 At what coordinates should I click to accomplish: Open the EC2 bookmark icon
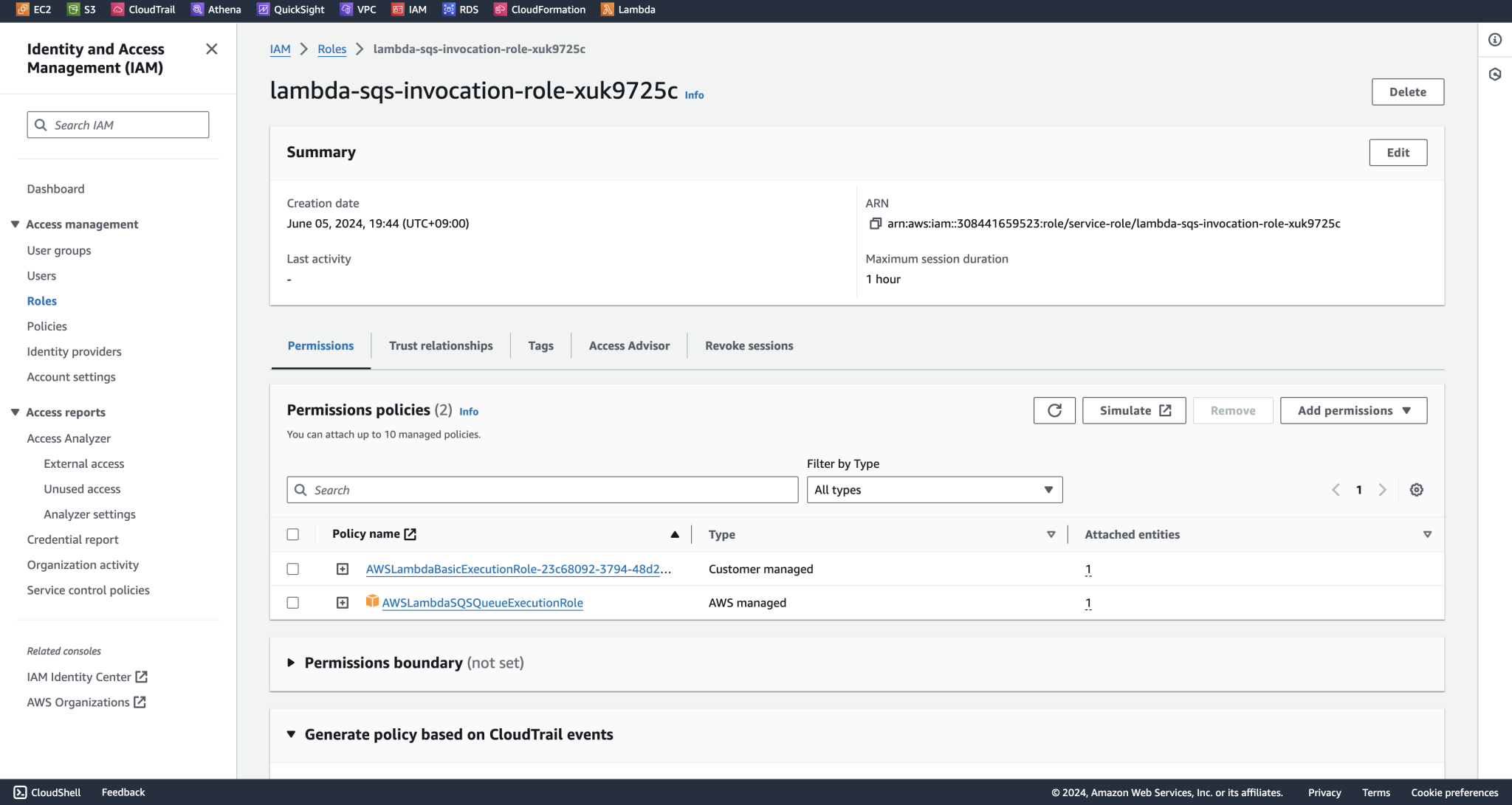pyautogui.click(x=21, y=10)
